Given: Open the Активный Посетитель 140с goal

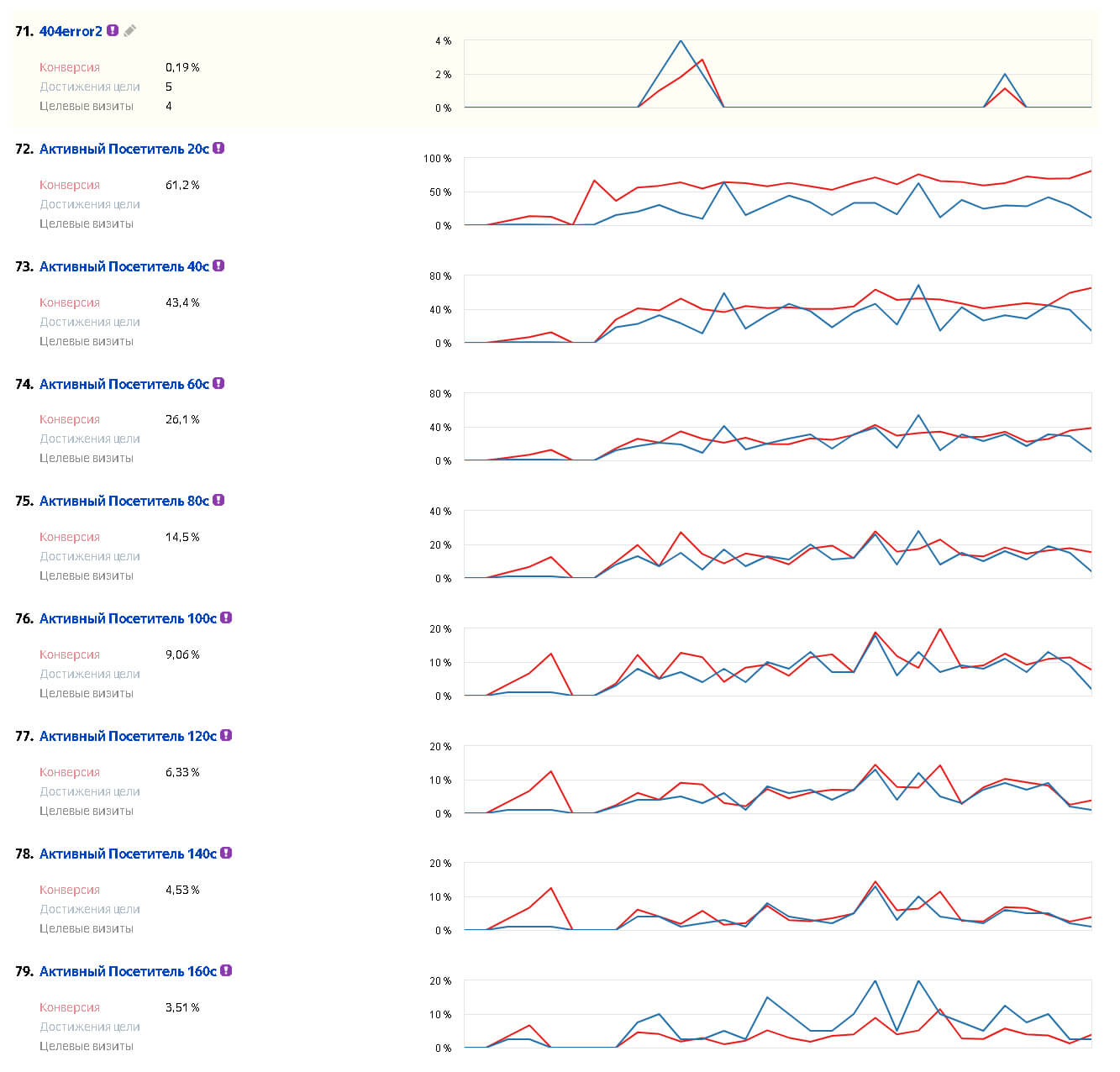Looking at the screenshot, I should (128, 854).
